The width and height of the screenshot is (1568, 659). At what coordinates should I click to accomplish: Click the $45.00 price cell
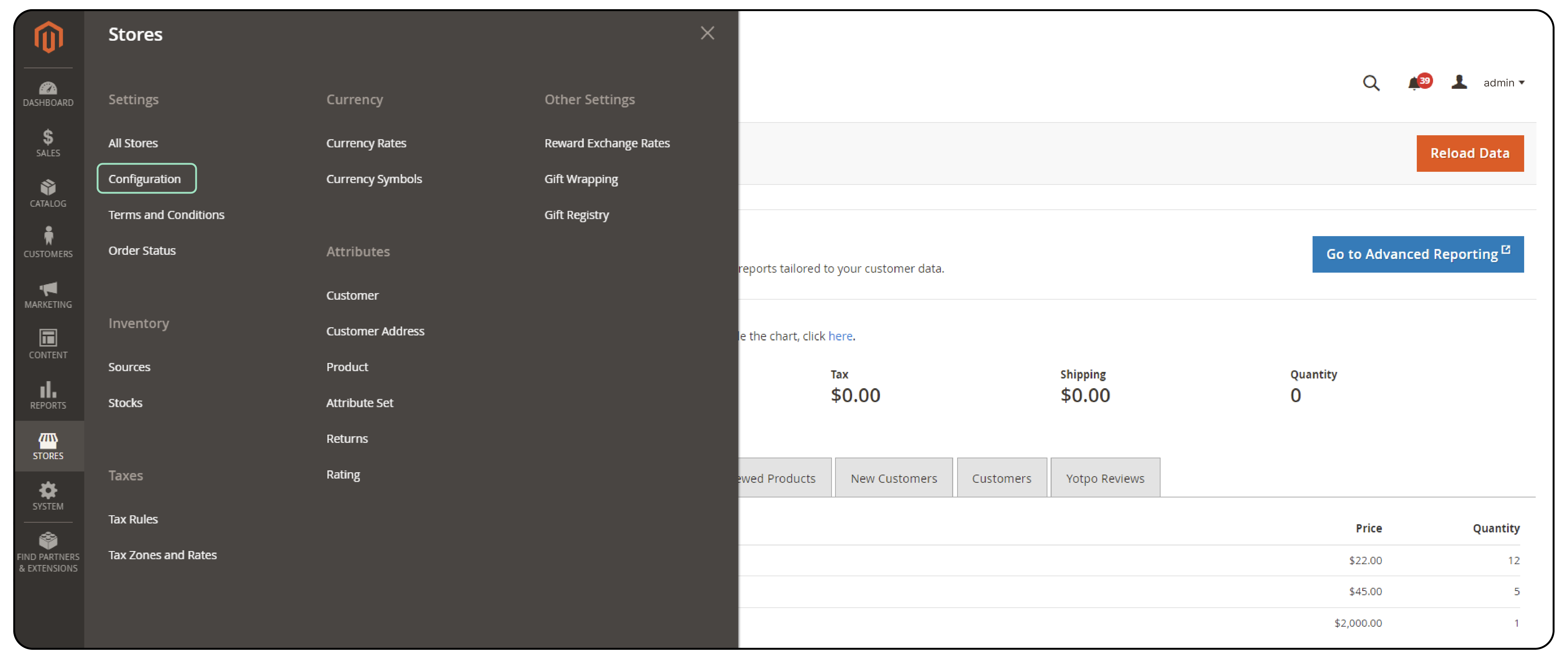coord(1365,591)
